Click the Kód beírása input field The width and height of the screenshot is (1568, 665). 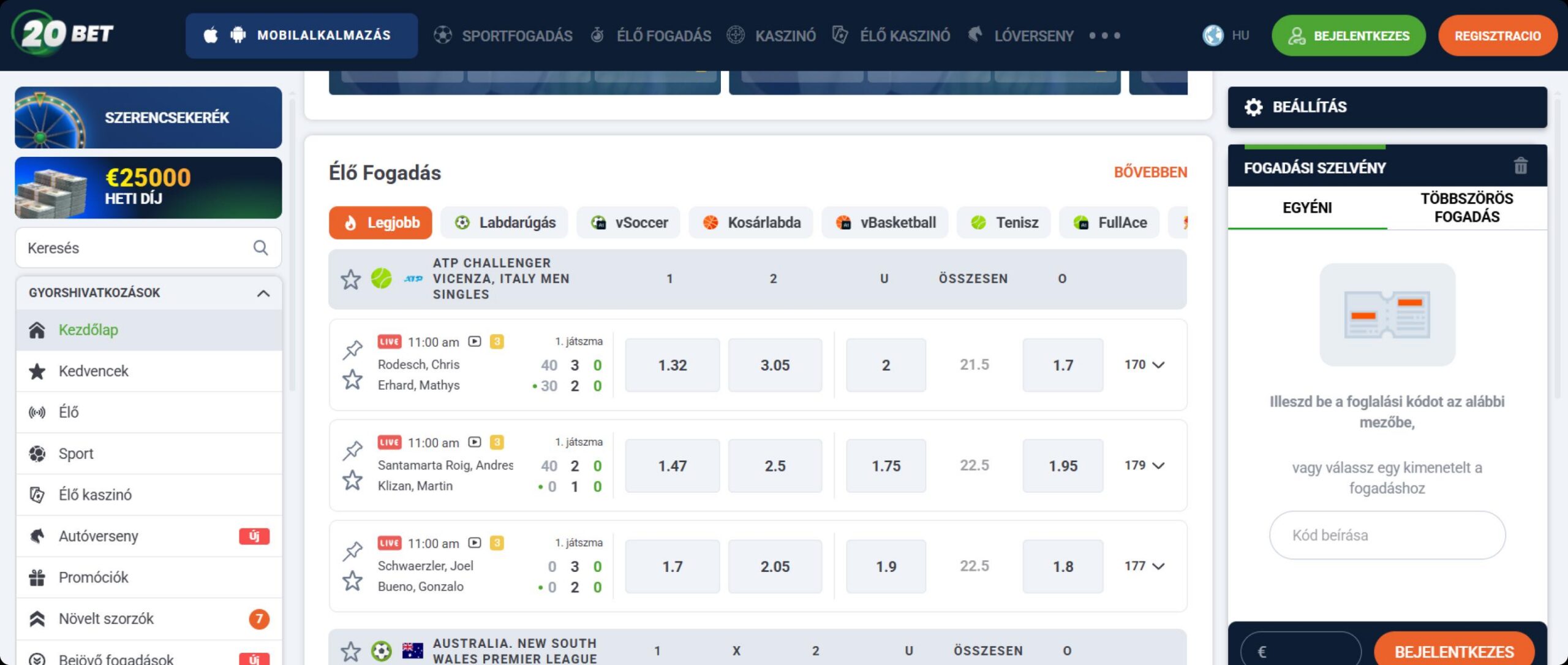[1387, 535]
